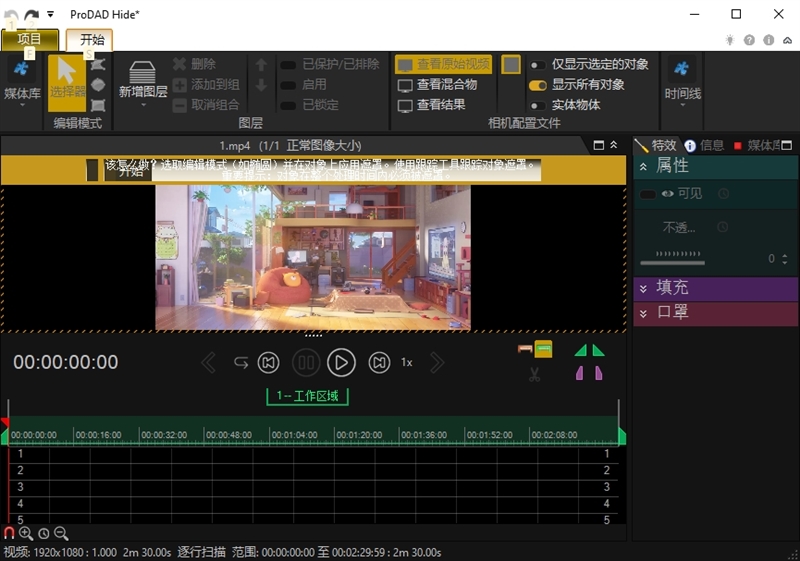The height and width of the screenshot is (561, 800).
Task: Toggle 仅显示选定的对象 switch
Action: click(537, 65)
